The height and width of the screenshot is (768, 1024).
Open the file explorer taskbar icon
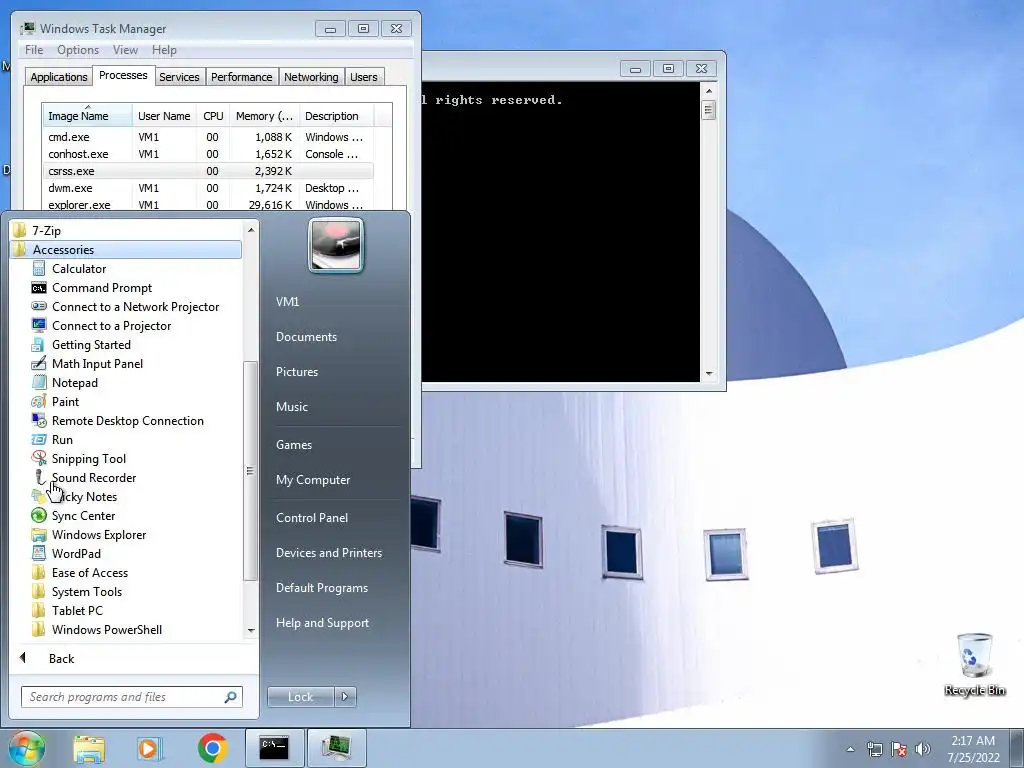[x=89, y=748]
